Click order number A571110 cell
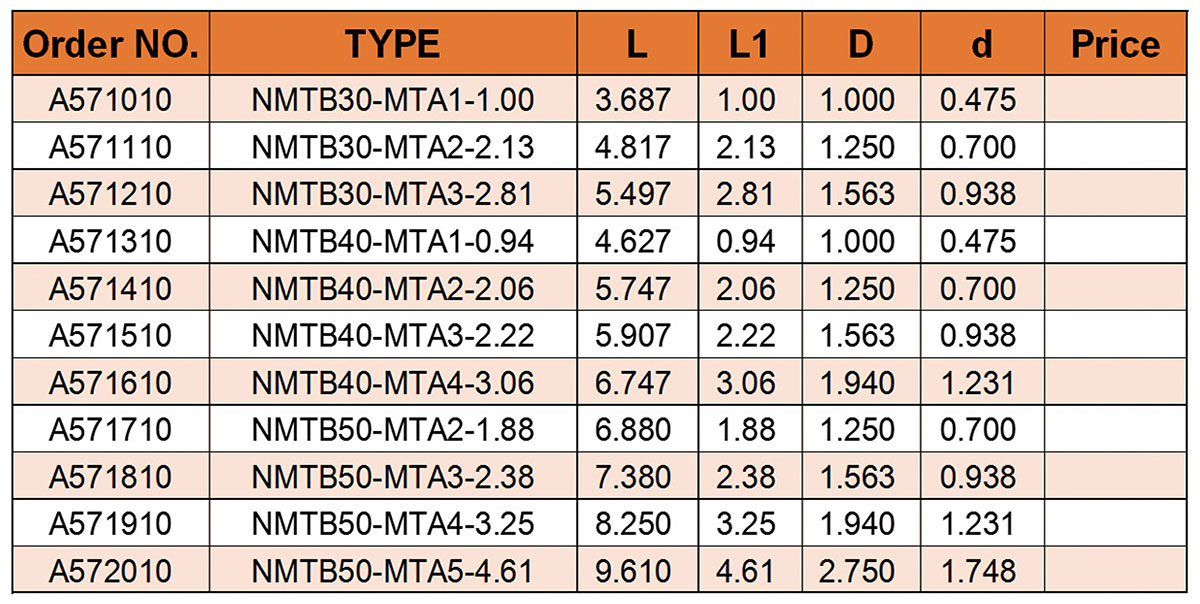Image resolution: width=1200 pixels, height=604 pixels. point(110,147)
